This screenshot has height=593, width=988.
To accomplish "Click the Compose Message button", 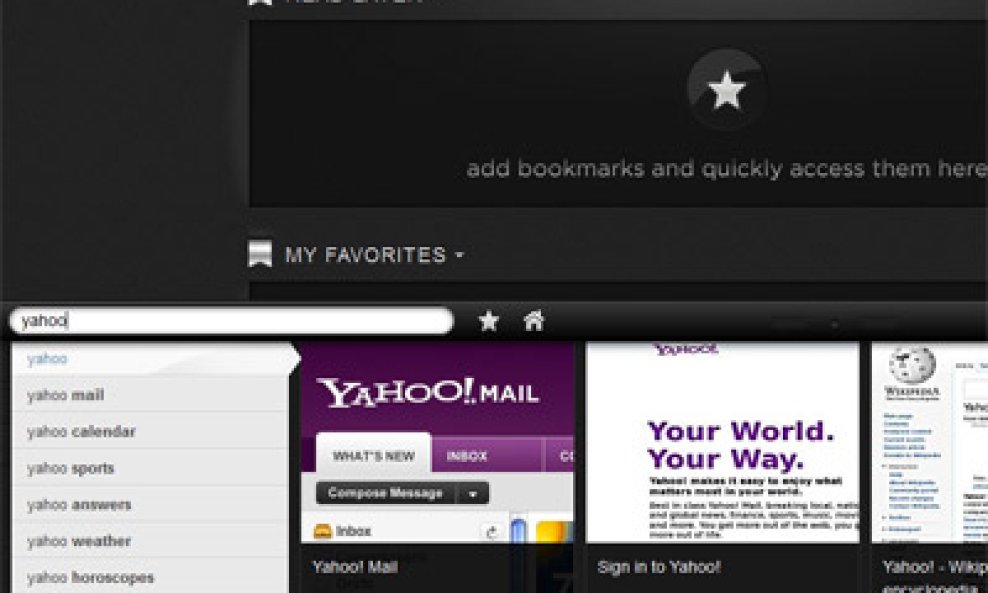I will point(385,493).
